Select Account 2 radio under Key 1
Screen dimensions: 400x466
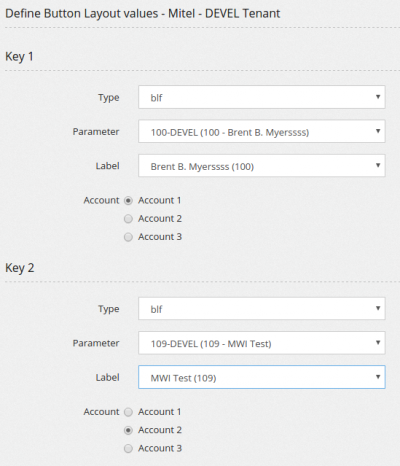[128, 219]
